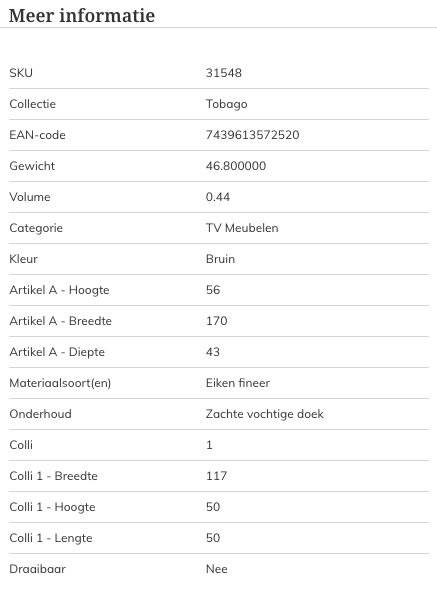The image size is (437, 589).
Task: Select the Kleur value Bruin
Action: (221, 259)
